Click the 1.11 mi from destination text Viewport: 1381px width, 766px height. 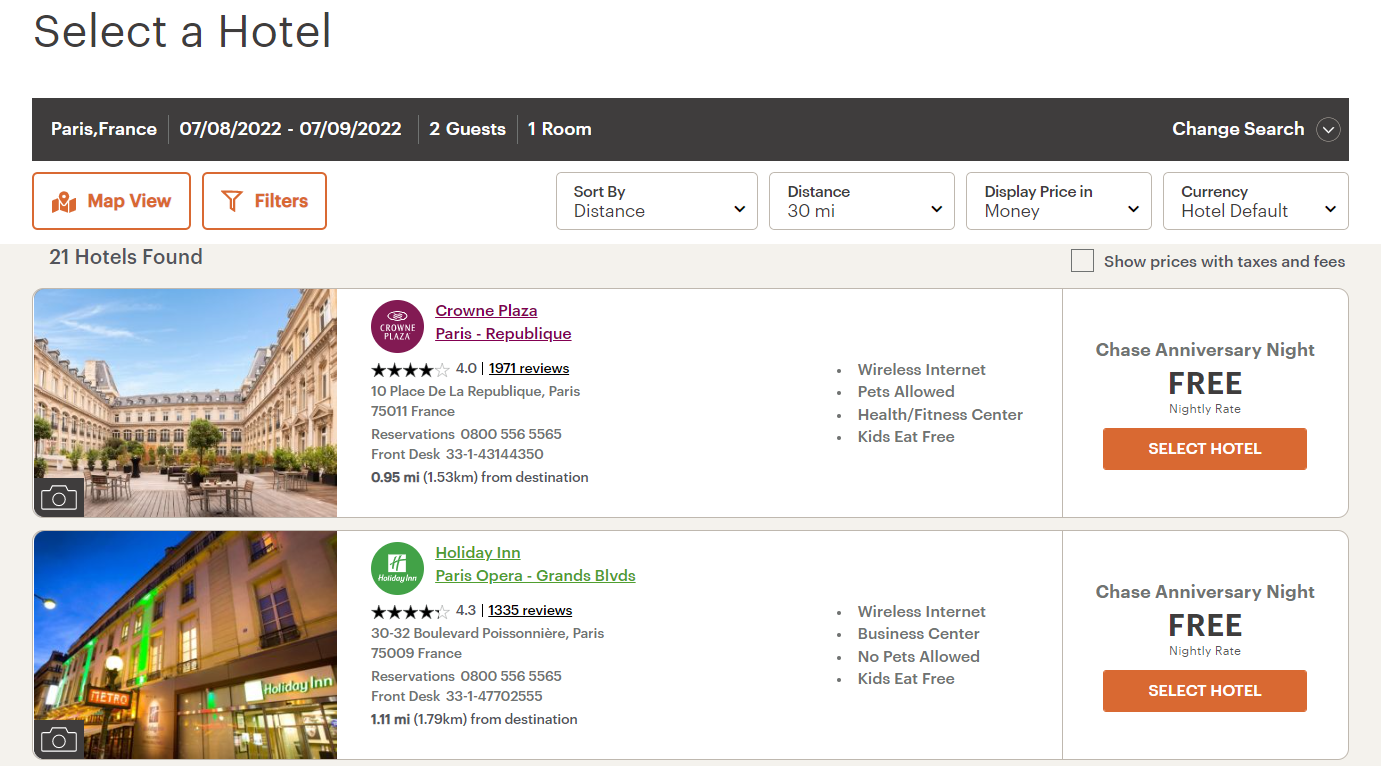coord(474,720)
